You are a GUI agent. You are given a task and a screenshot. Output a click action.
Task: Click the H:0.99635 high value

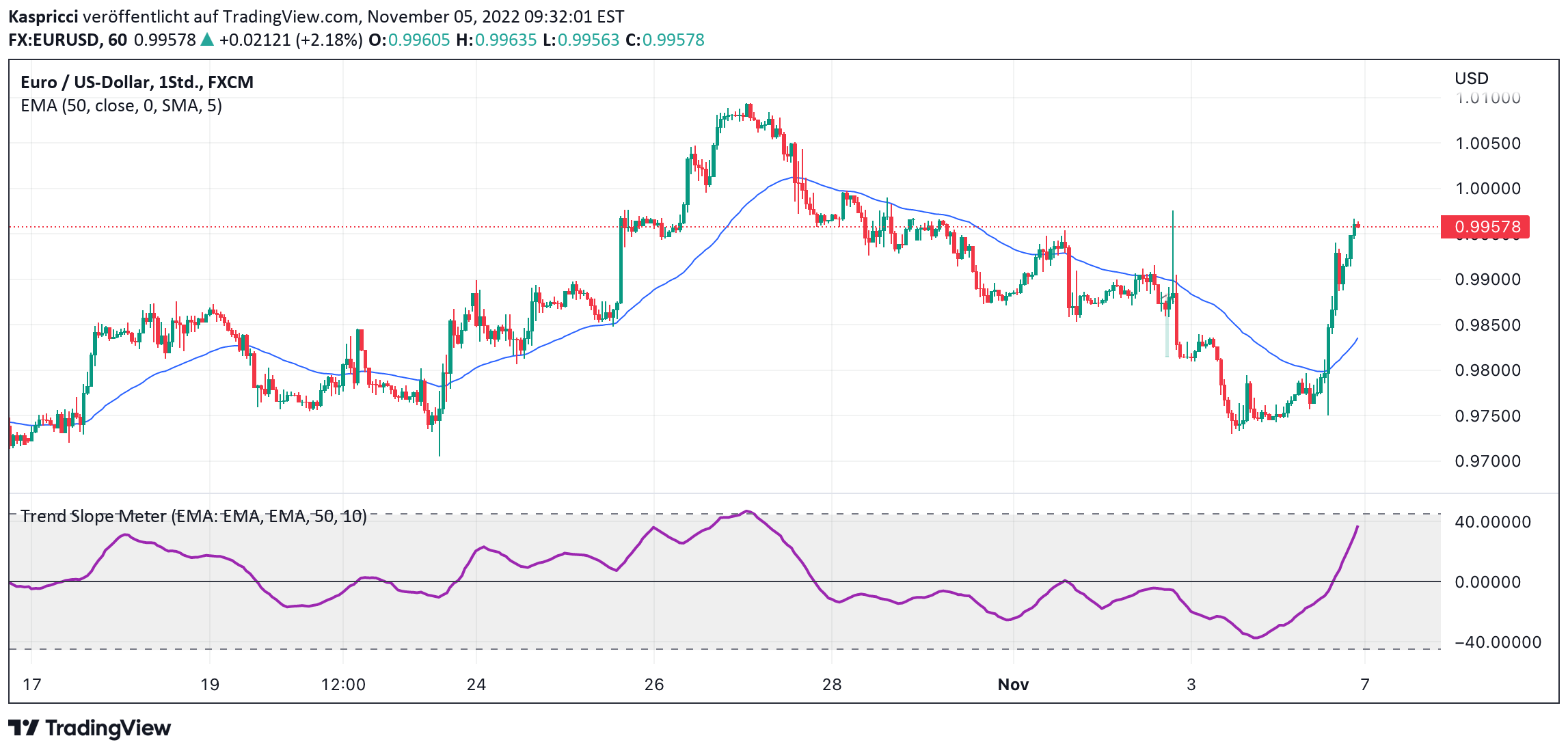point(497,40)
